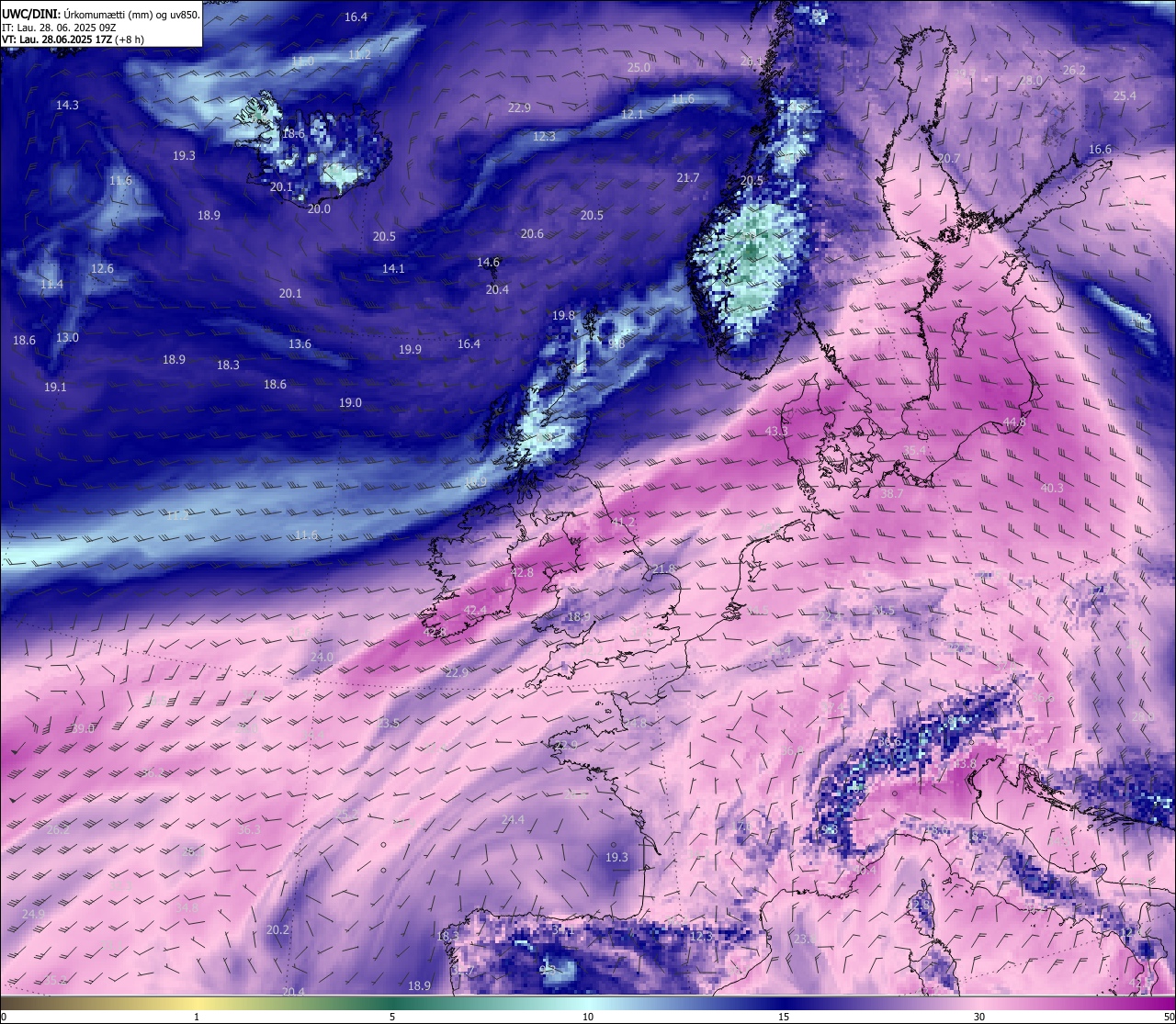Click the 13.6 value label

point(300,344)
